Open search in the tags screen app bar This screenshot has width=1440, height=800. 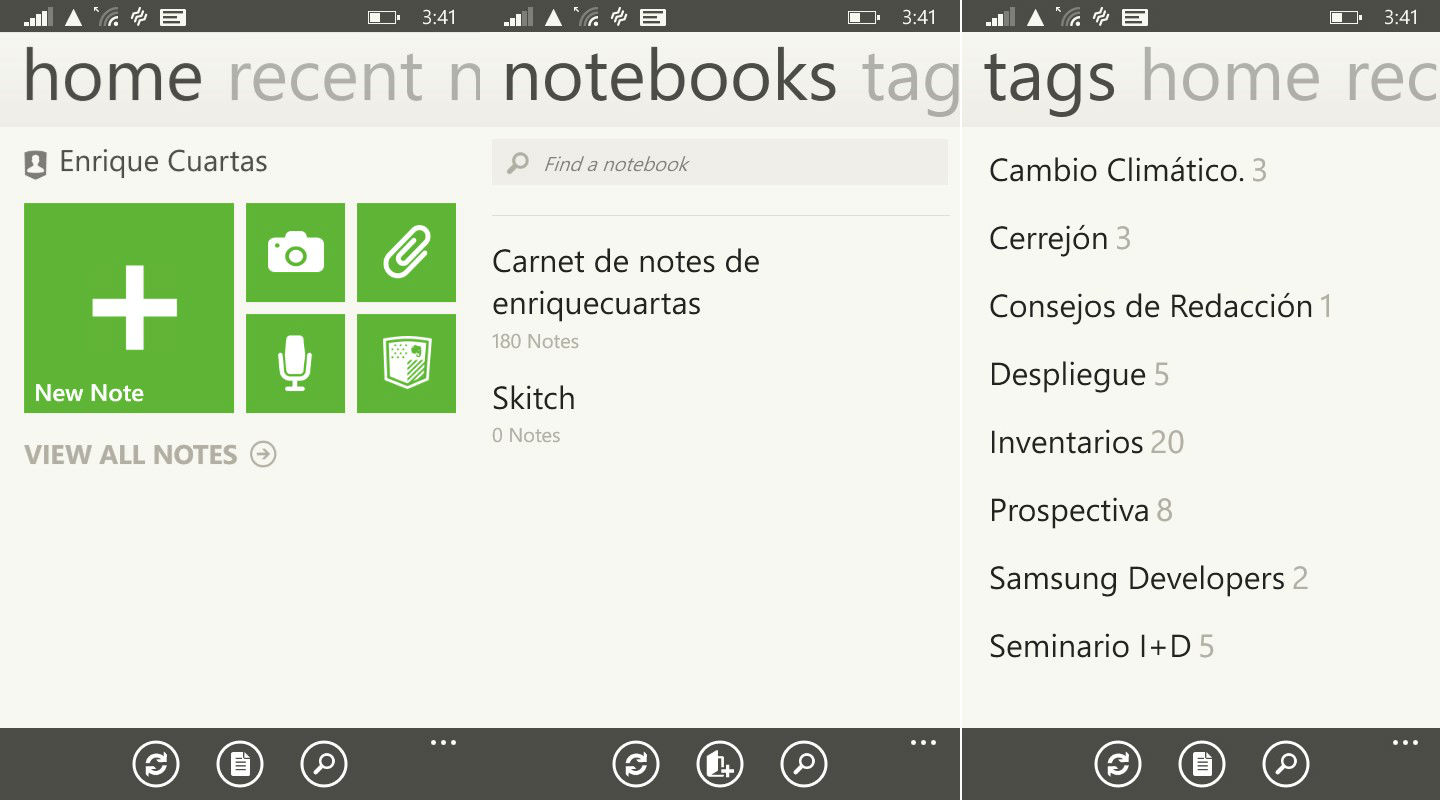pyautogui.click(x=1286, y=765)
